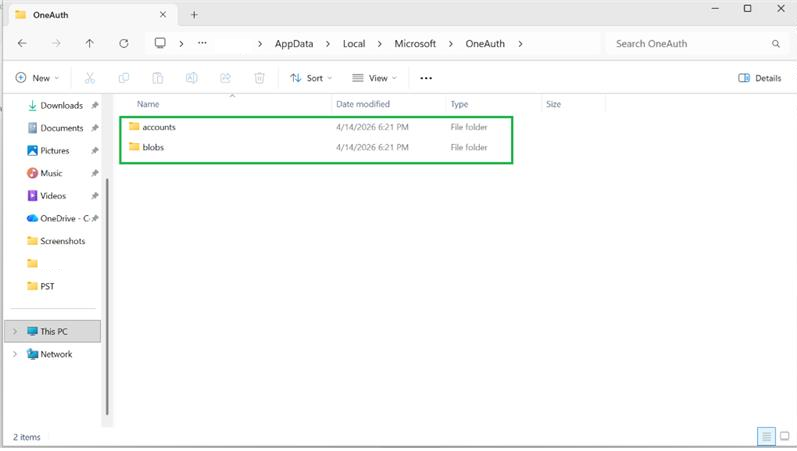Screen dimensions: 797x451
Task: Click the Back navigation arrow
Action: click(22, 44)
